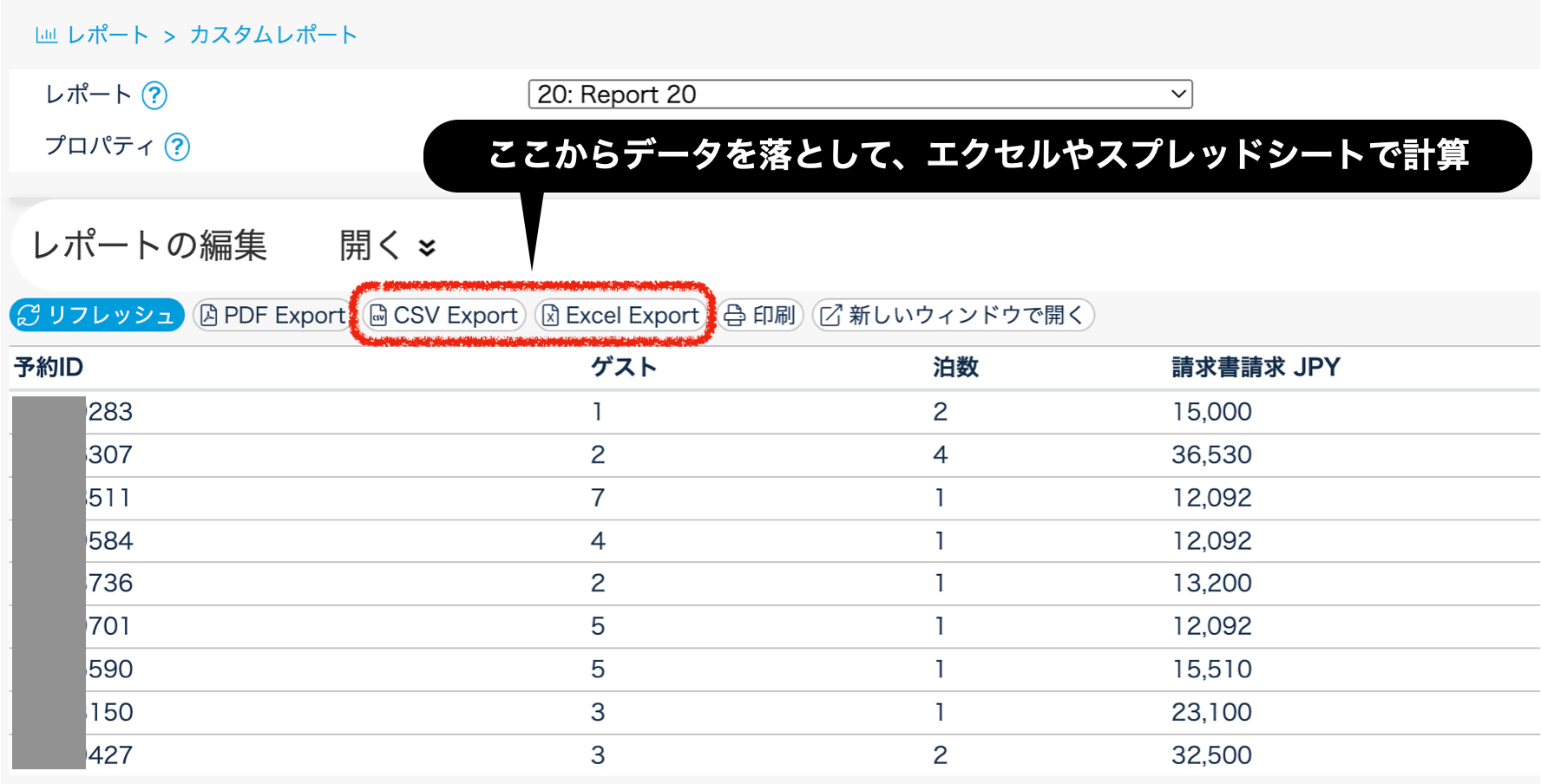Go to カスタムレポート breadcrumb link
This screenshot has width=1541, height=784.
[273, 35]
